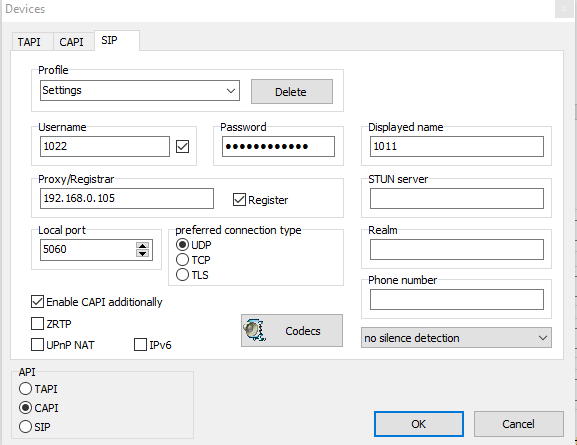The width and height of the screenshot is (577, 445).
Task: Enable the IPv6 checkbox
Action: click(140, 345)
